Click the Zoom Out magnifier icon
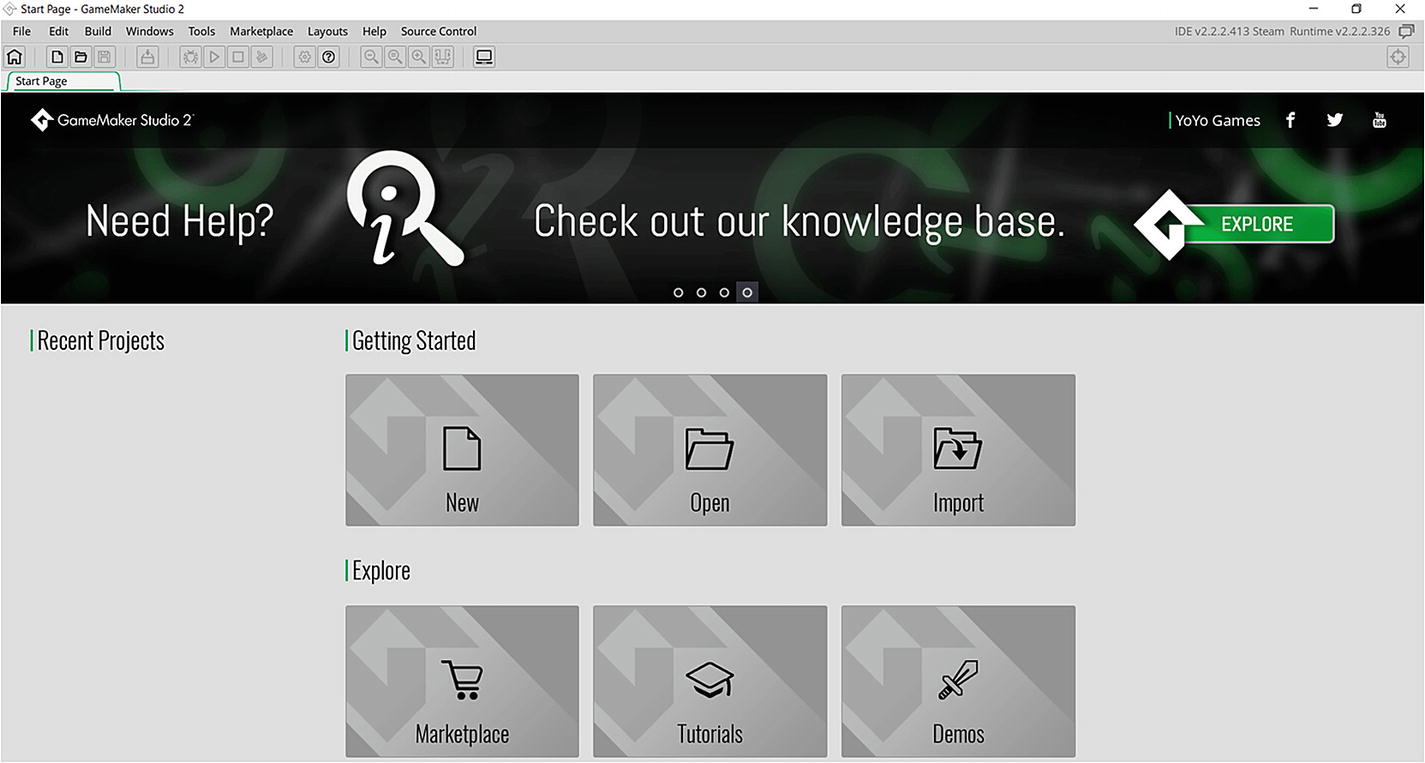Viewport: 1425px width, 763px height. [x=371, y=57]
